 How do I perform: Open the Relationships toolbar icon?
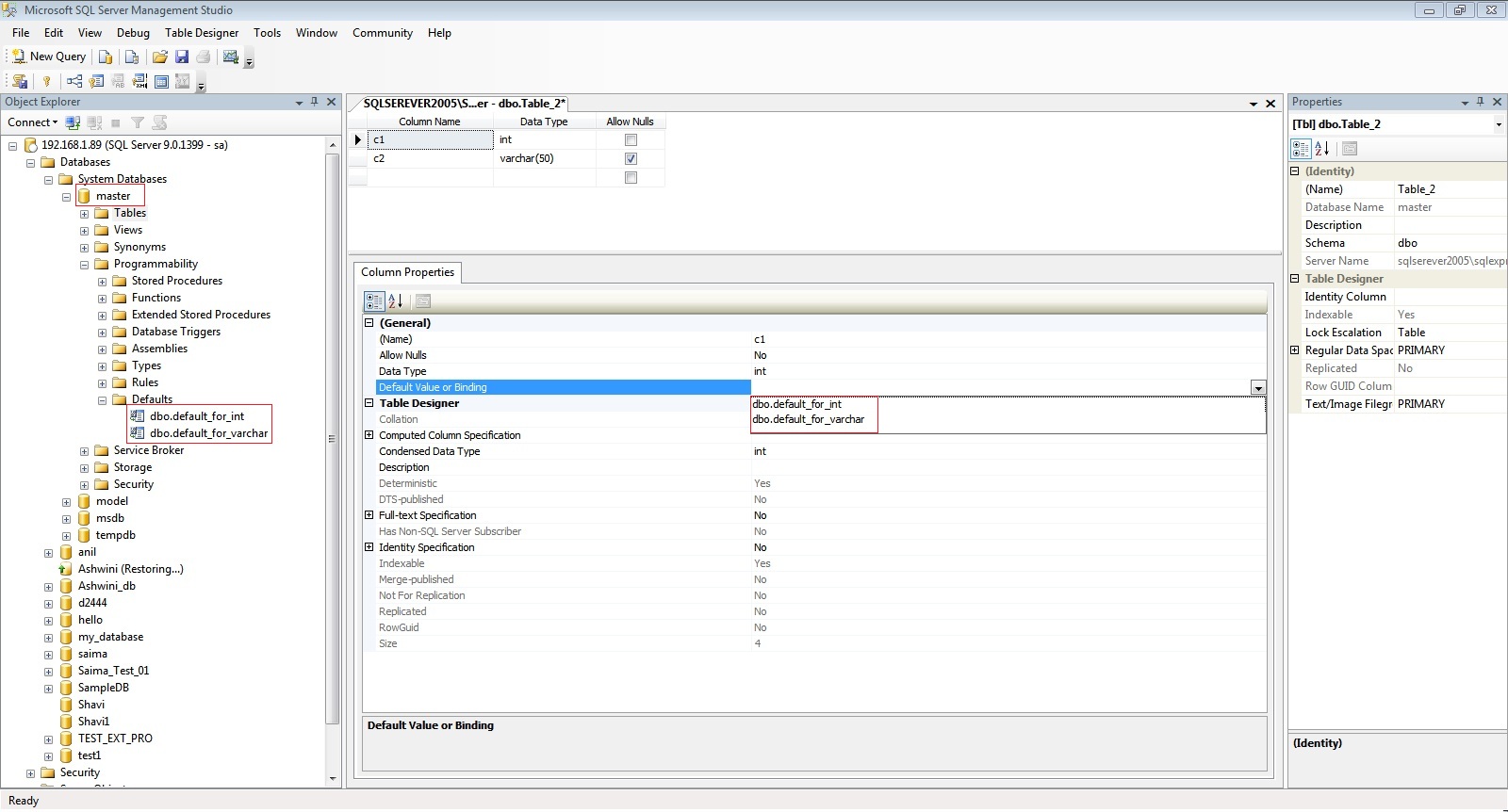[74, 81]
